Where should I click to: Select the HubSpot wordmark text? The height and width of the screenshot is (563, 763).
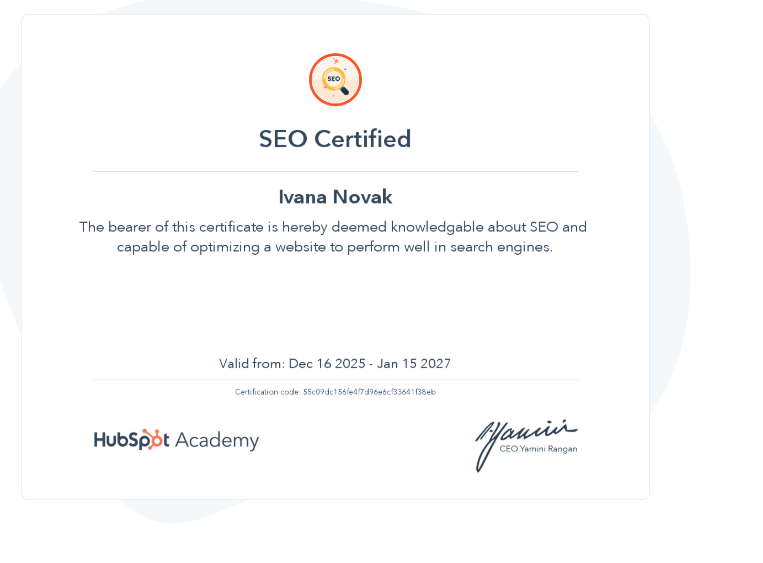coord(131,439)
